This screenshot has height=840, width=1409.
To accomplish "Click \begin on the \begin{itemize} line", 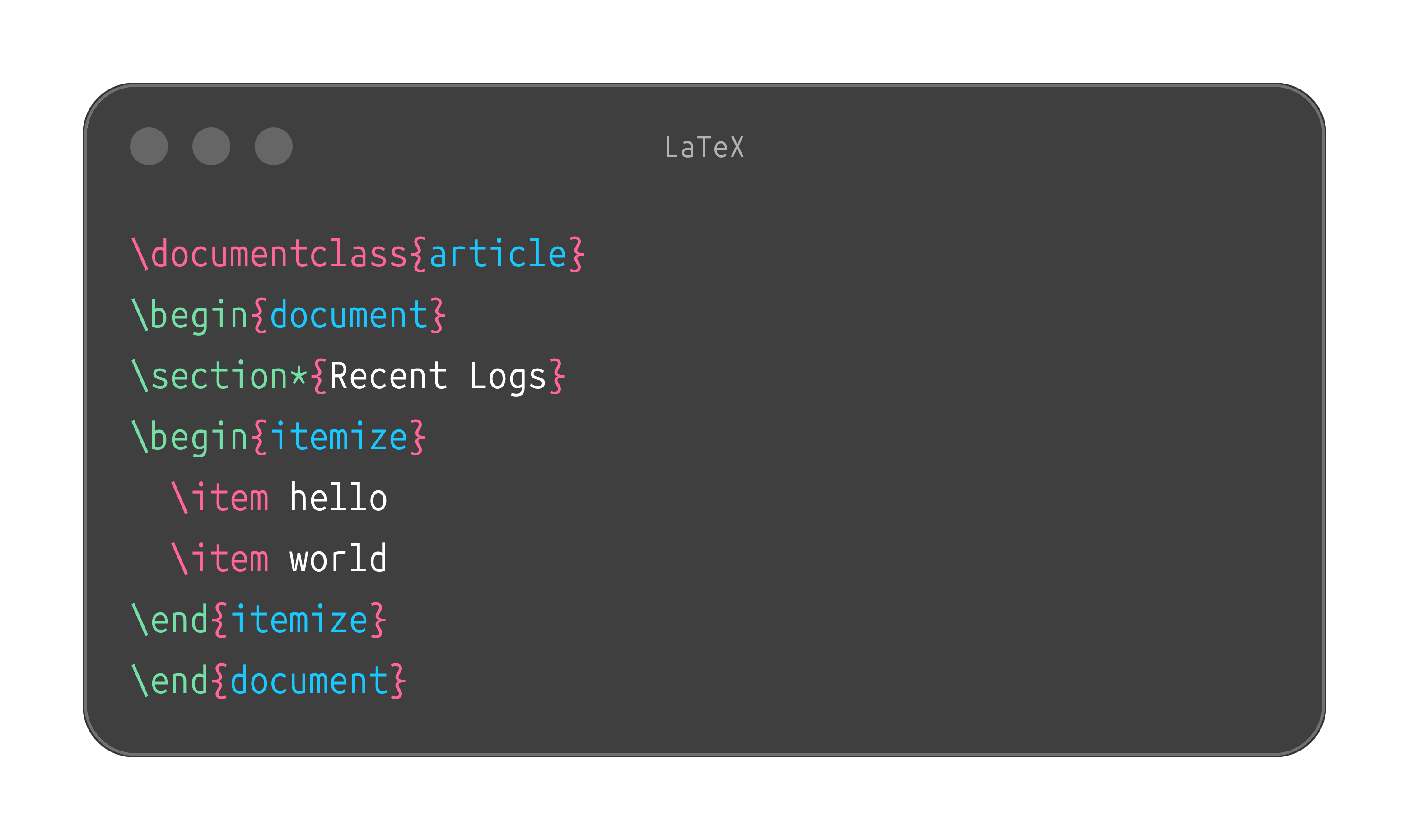I will (190, 438).
